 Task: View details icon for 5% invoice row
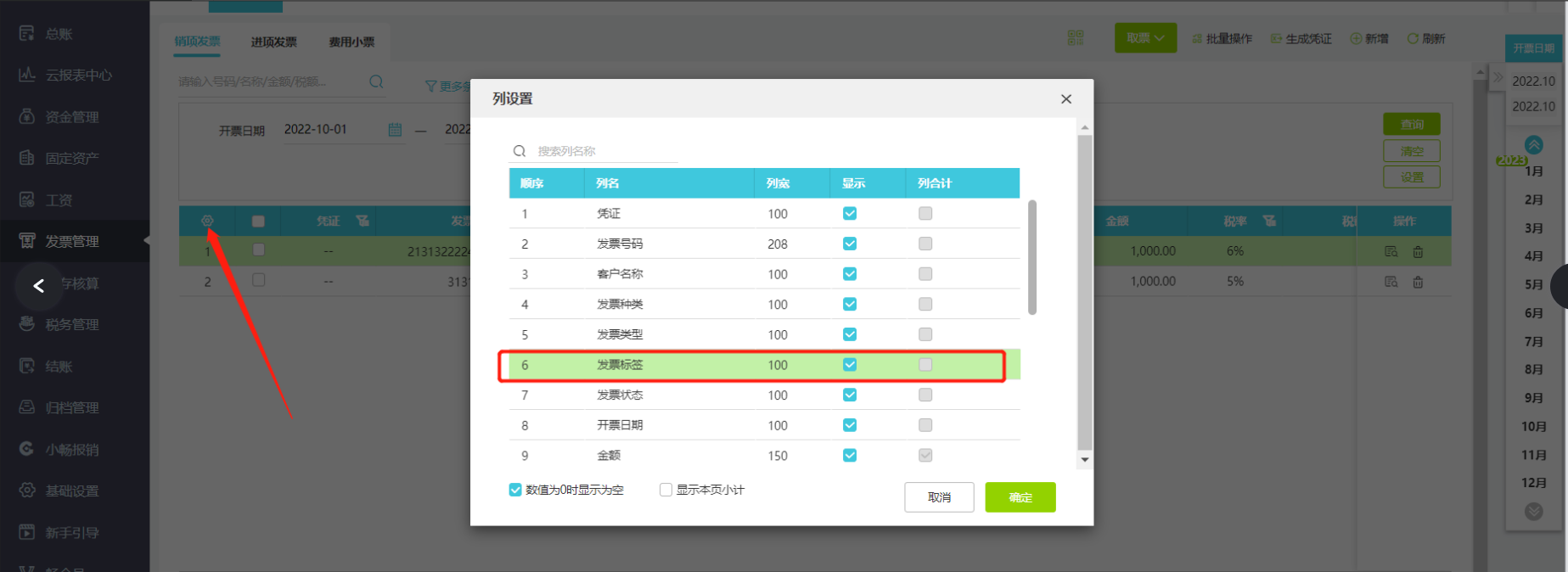click(x=1391, y=282)
